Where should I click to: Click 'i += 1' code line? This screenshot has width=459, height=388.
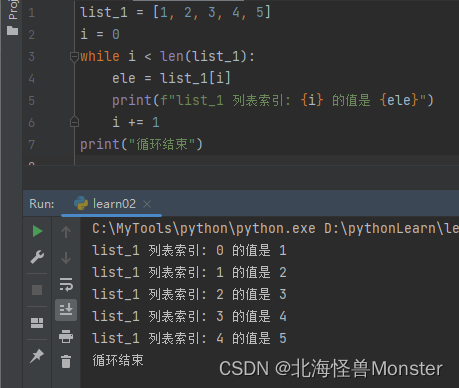136,122
